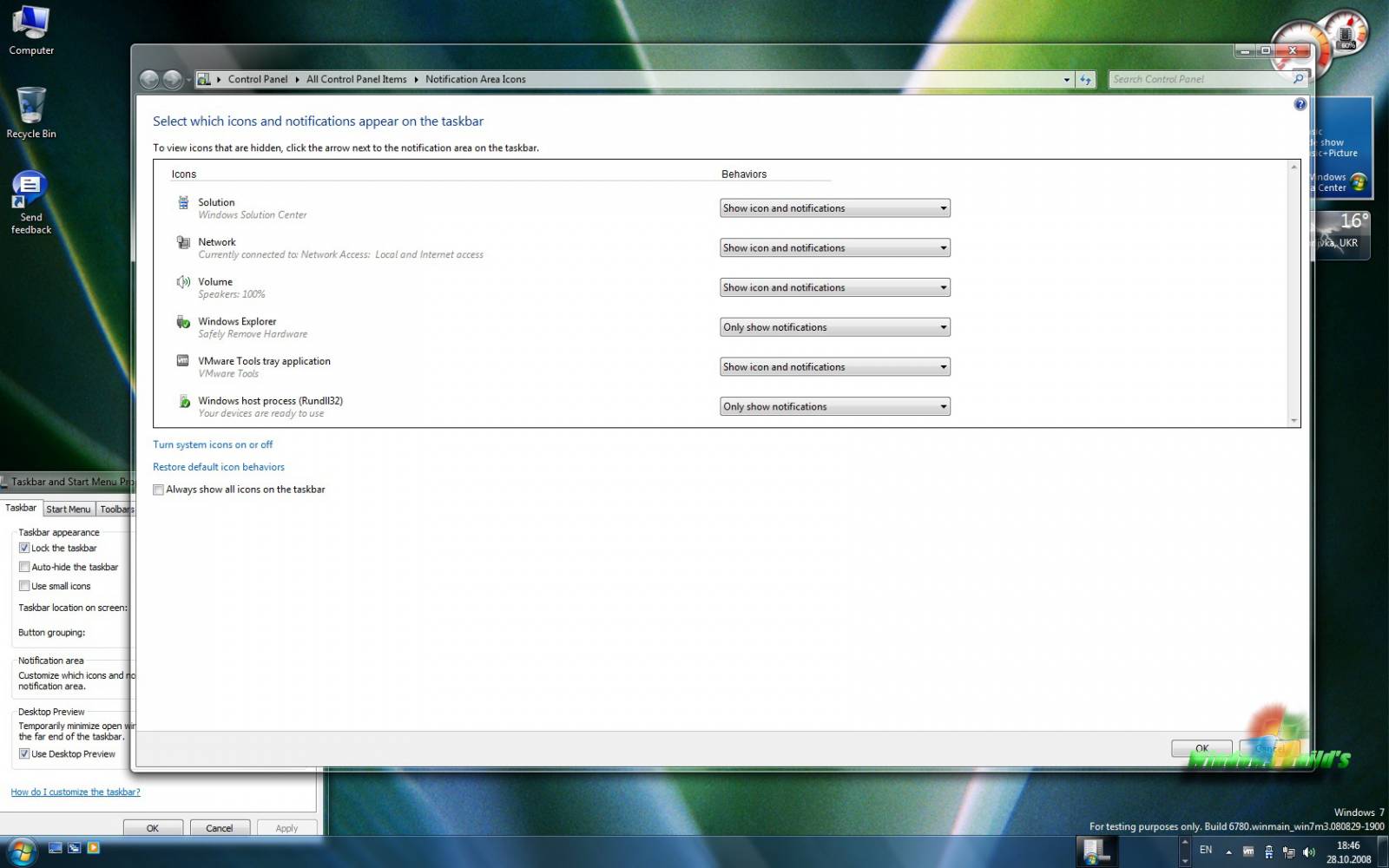Go to All Control Panel Items breadcrumb
1389x868 pixels.
357,79
